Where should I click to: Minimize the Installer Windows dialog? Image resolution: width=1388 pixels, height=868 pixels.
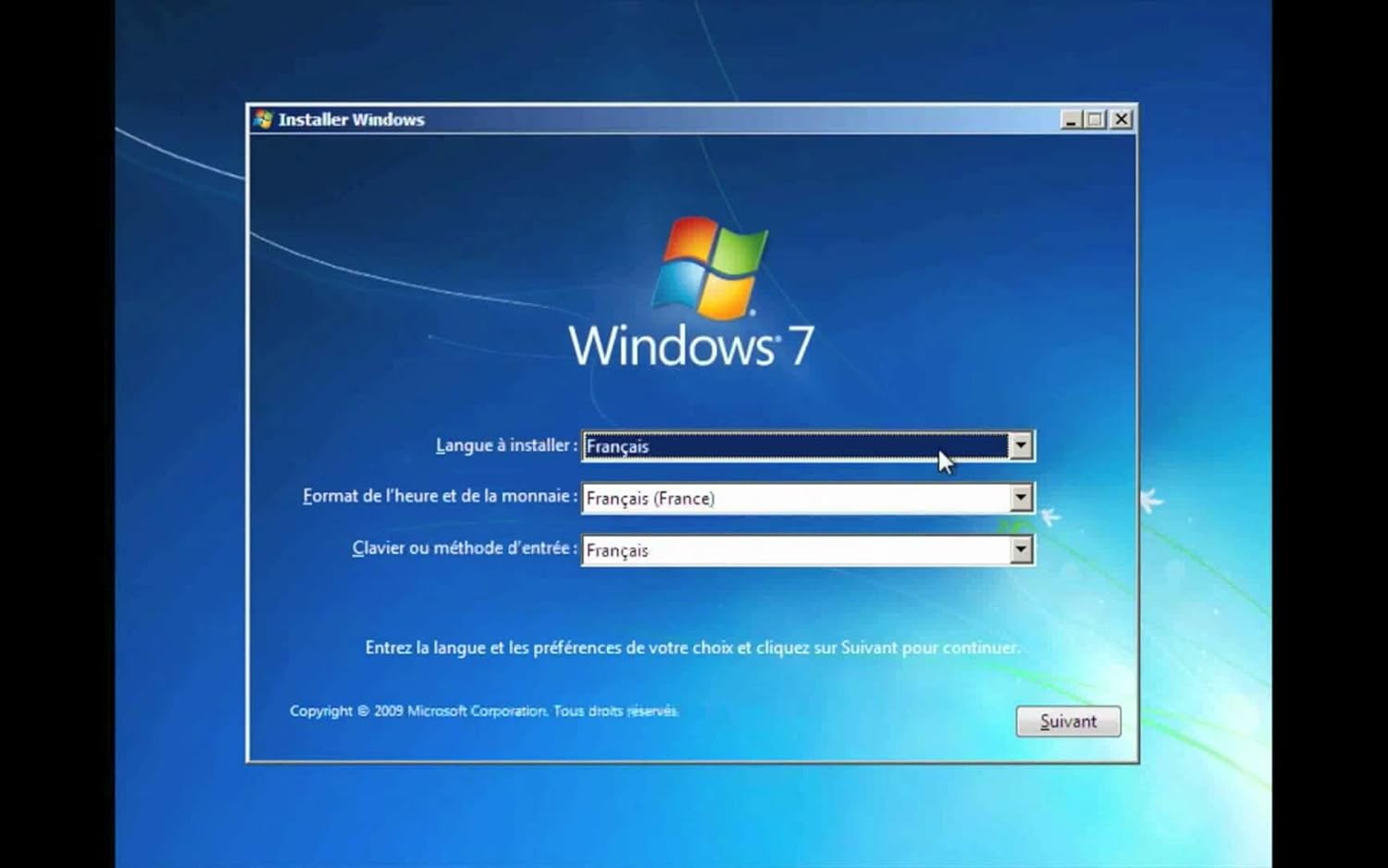tap(1071, 119)
